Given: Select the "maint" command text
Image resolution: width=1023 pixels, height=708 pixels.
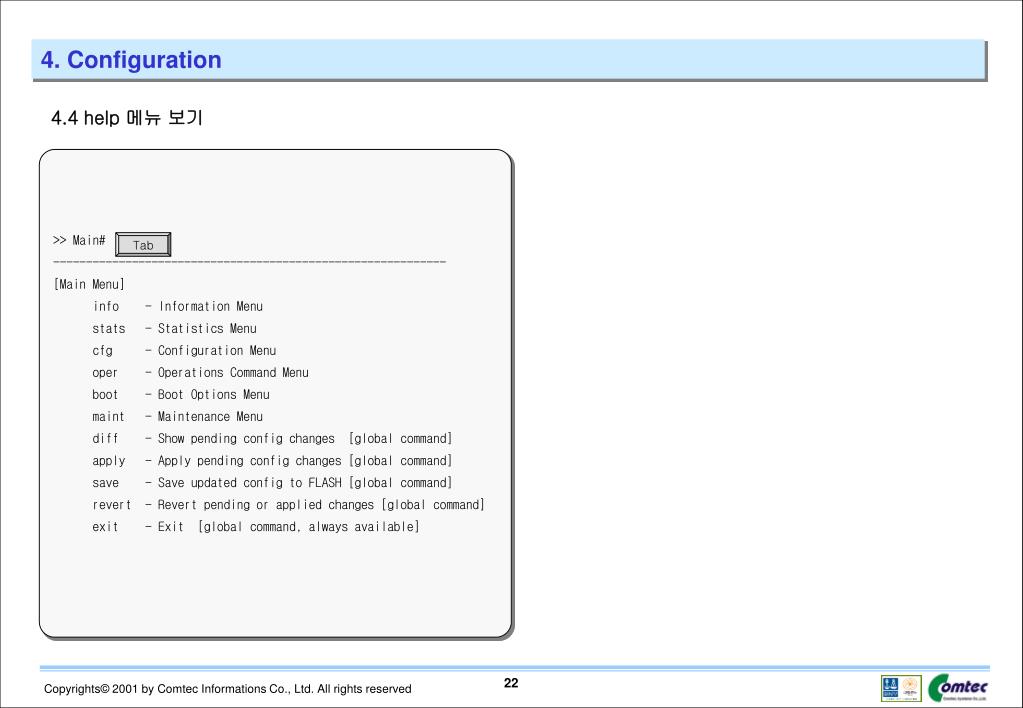Looking at the screenshot, I should click(108, 417).
